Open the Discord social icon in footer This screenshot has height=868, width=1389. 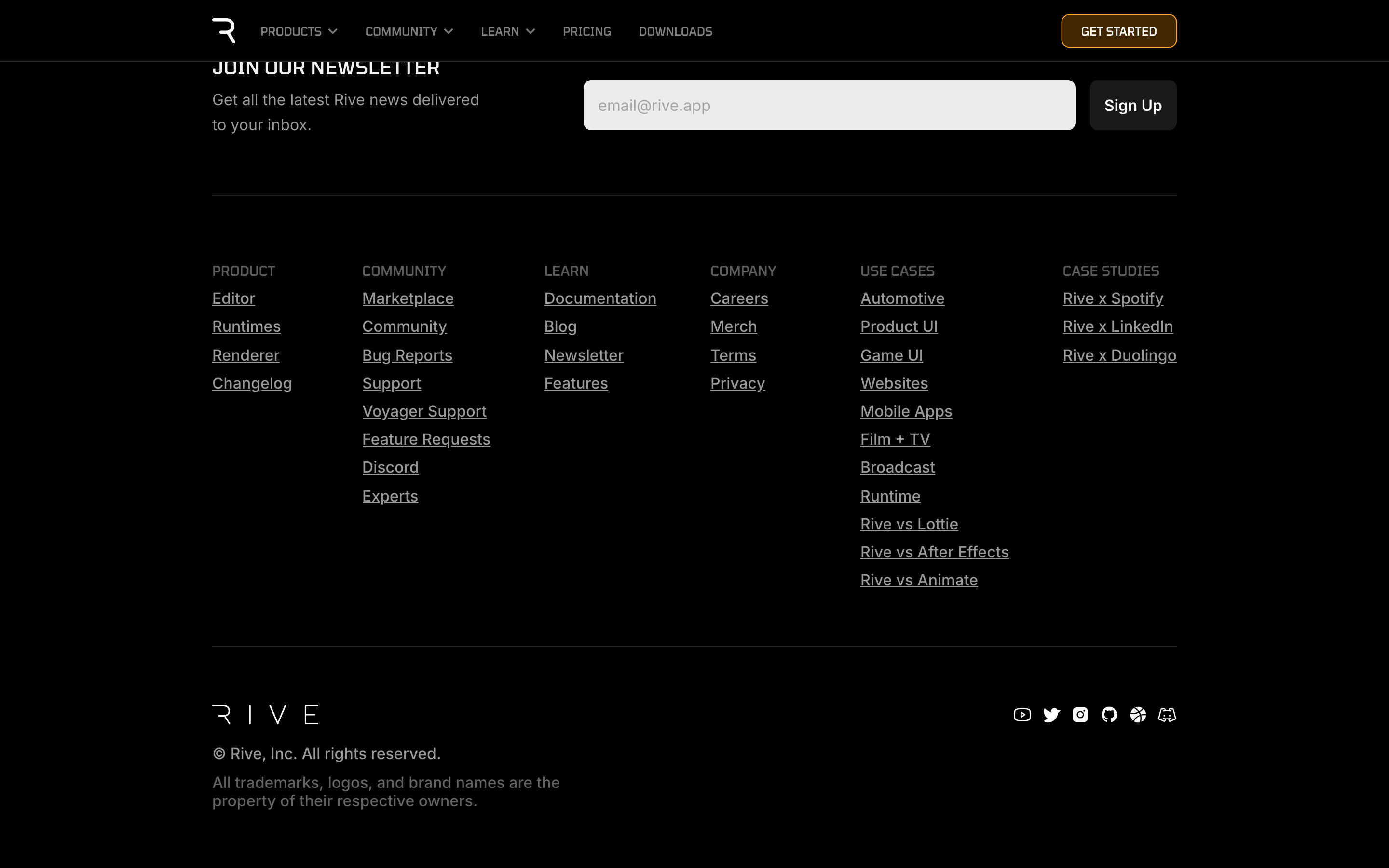pos(1167,715)
